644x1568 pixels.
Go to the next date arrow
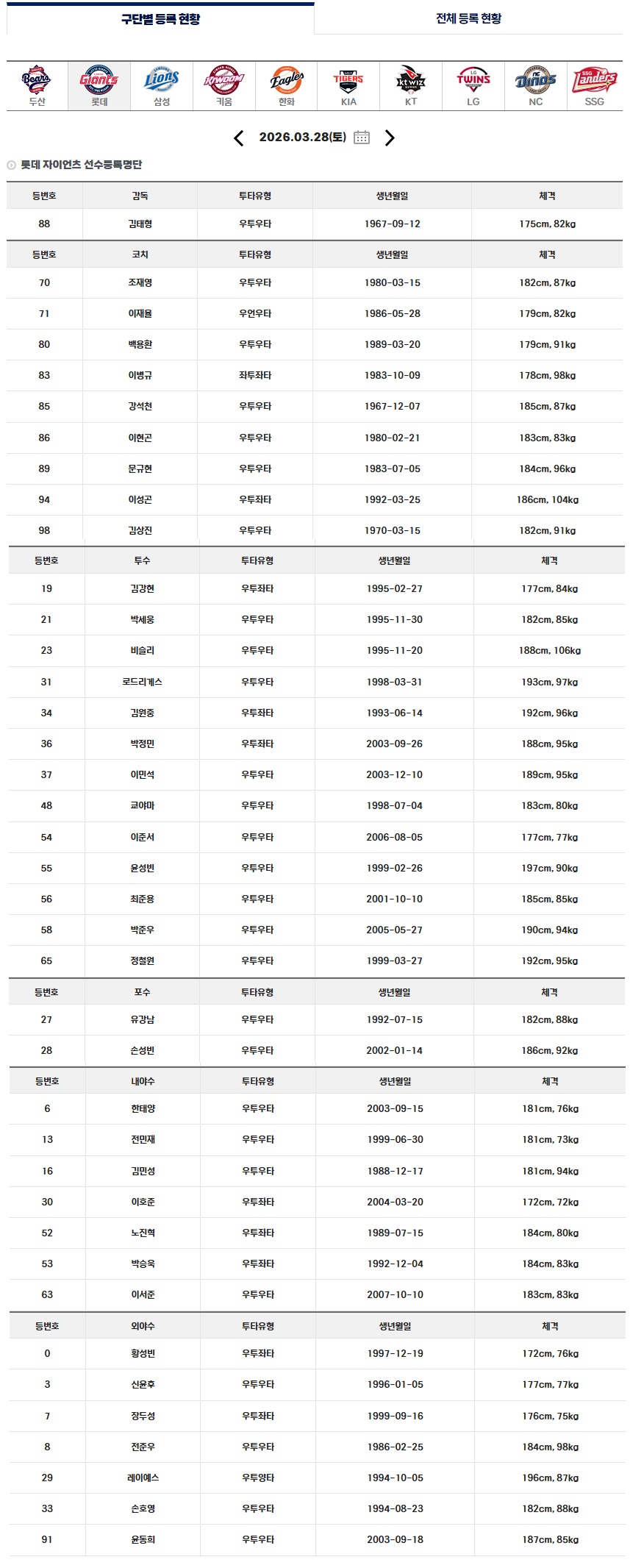click(x=390, y=138)
